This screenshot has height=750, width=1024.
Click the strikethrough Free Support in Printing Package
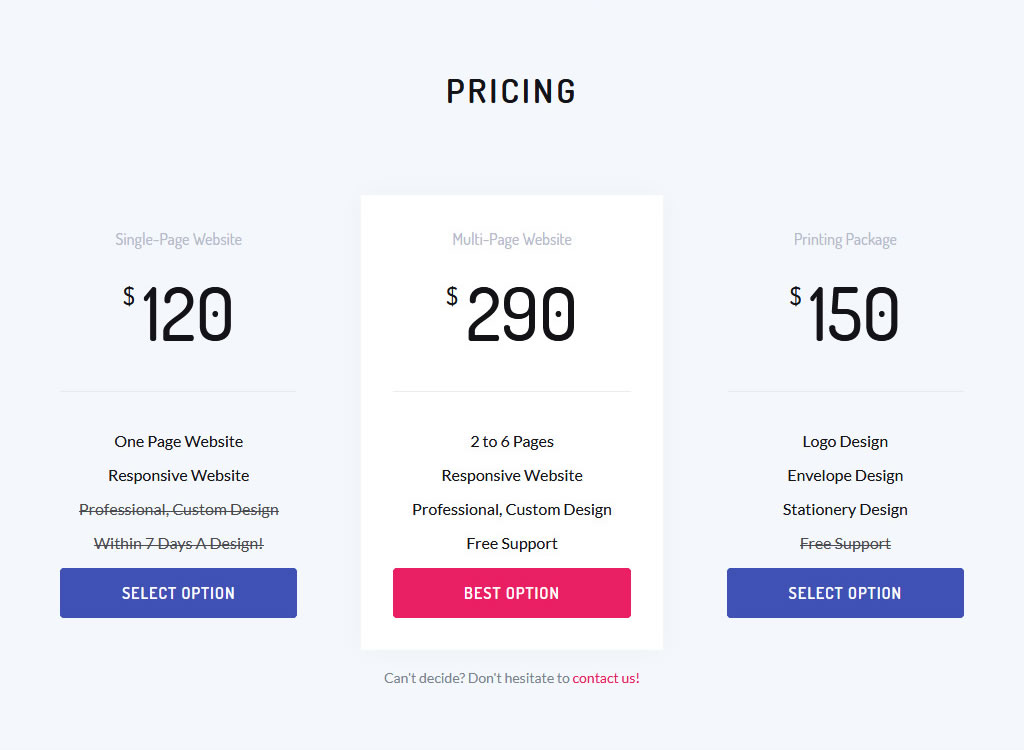coord(845,544)
